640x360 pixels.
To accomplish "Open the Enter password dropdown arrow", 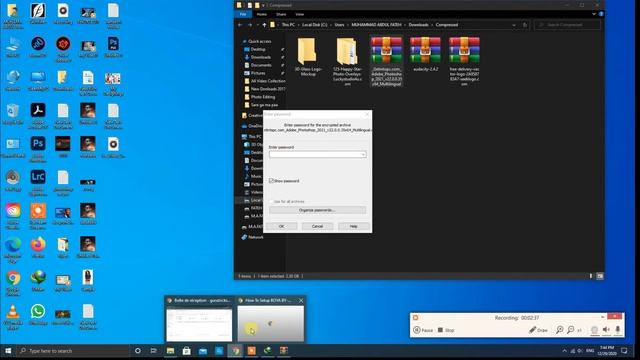I will [x=363, y=154].
